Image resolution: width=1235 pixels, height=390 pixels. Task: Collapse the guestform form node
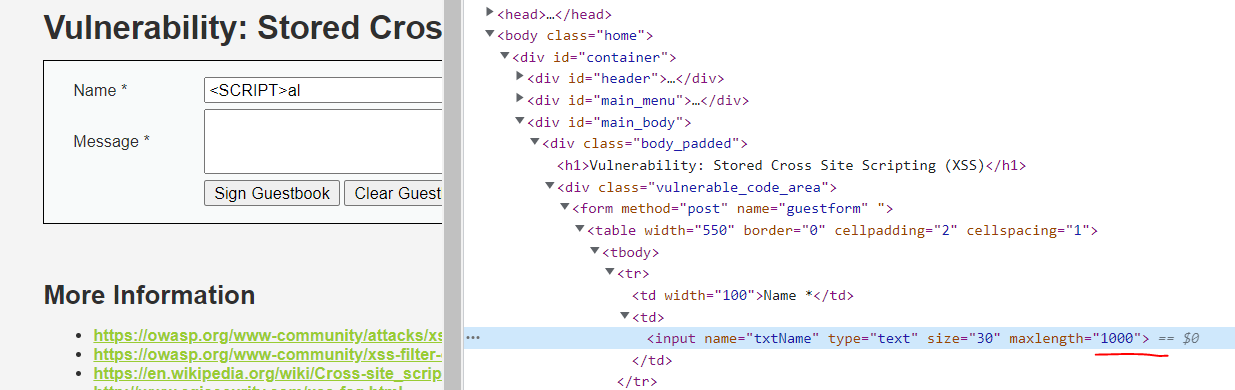pos(564,208)
